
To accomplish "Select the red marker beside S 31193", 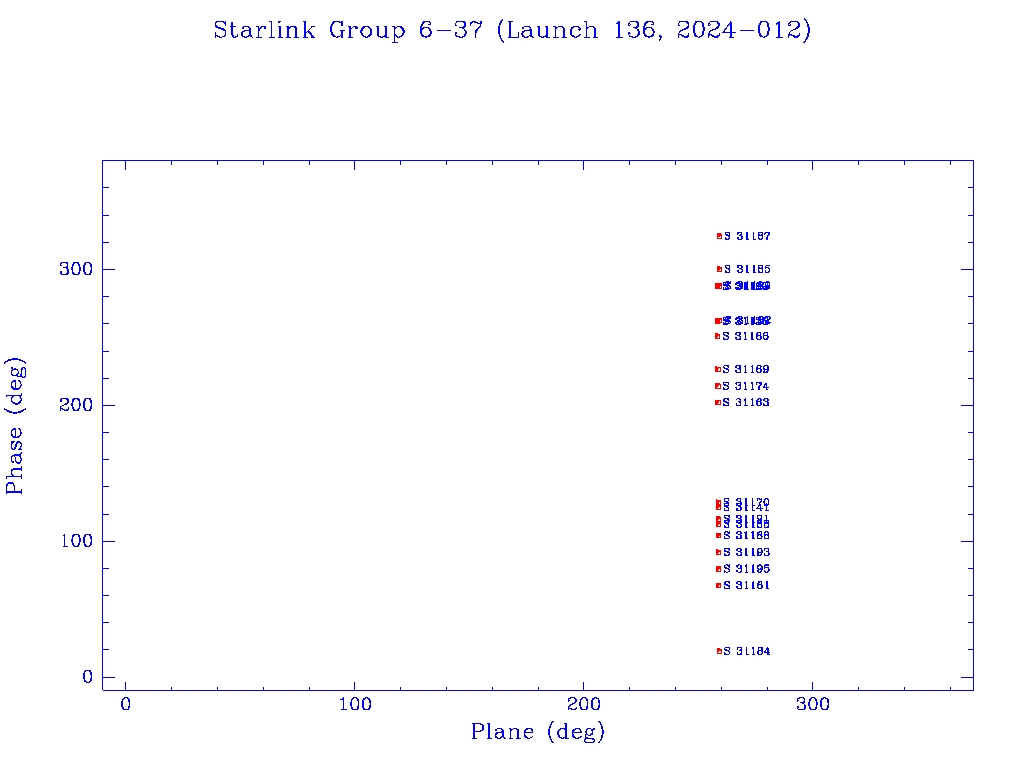I will pos(718,552).
